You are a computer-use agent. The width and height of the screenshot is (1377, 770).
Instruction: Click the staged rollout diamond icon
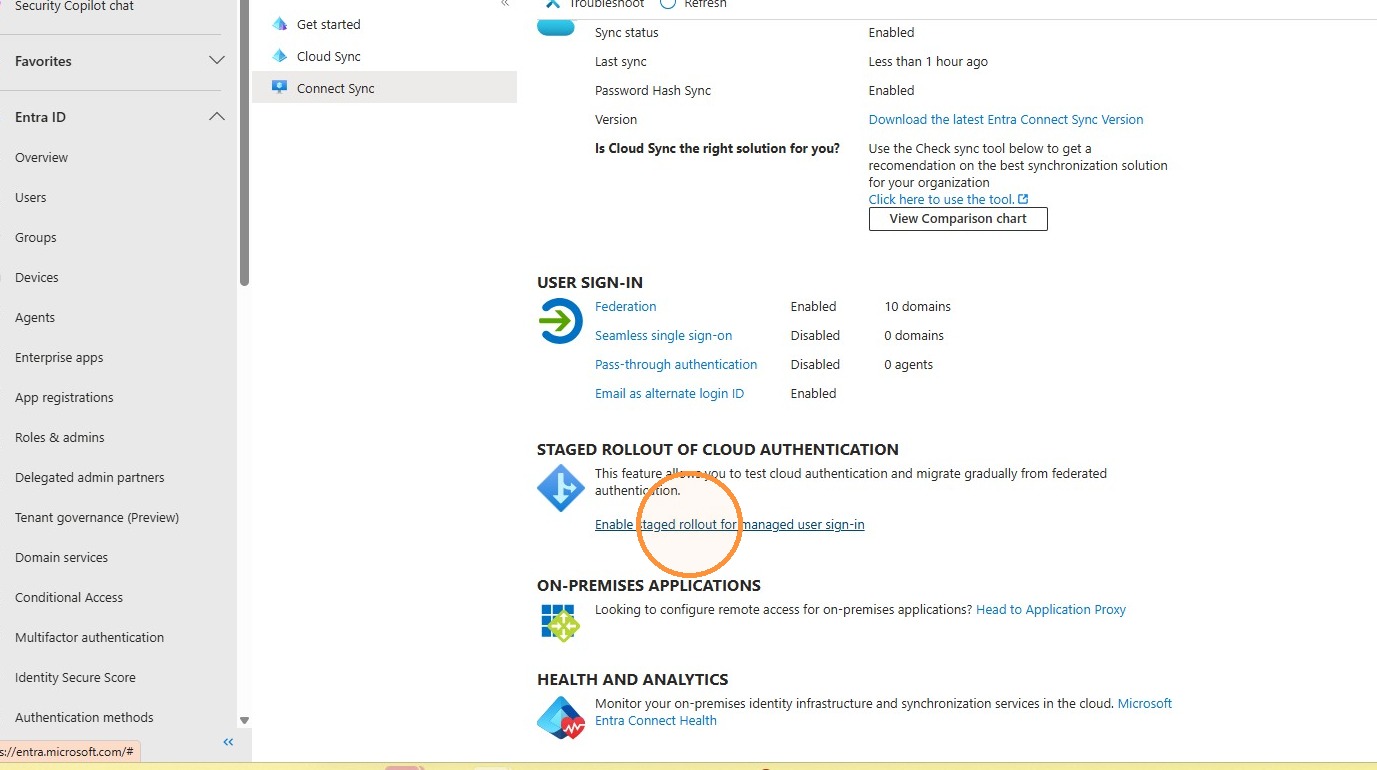[561, 488]
